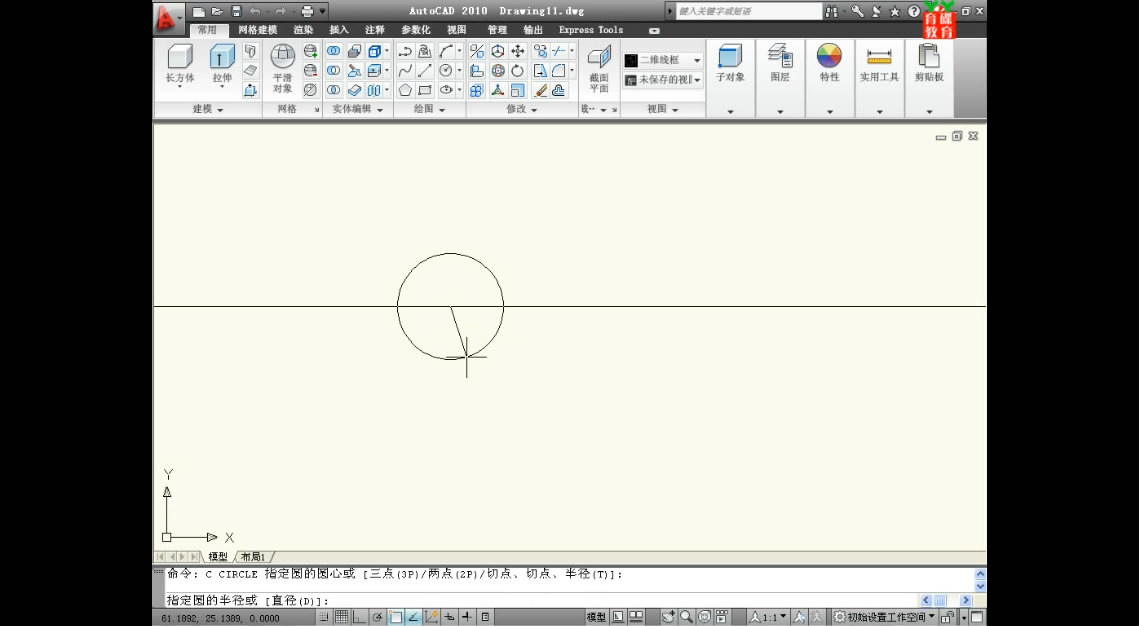Click the Offset tool in Modify panel
The image size is (1139, 626).
[559, 90]
